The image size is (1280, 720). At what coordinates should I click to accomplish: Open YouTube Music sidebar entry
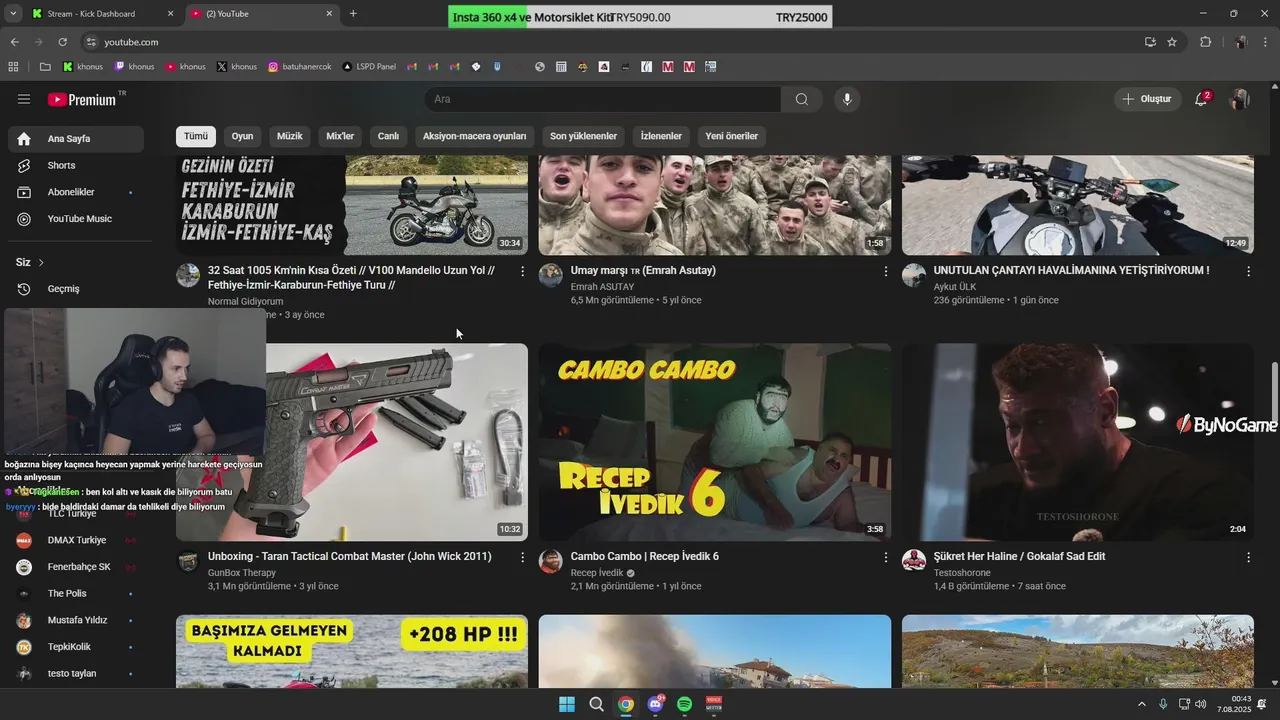click(76, 219)
